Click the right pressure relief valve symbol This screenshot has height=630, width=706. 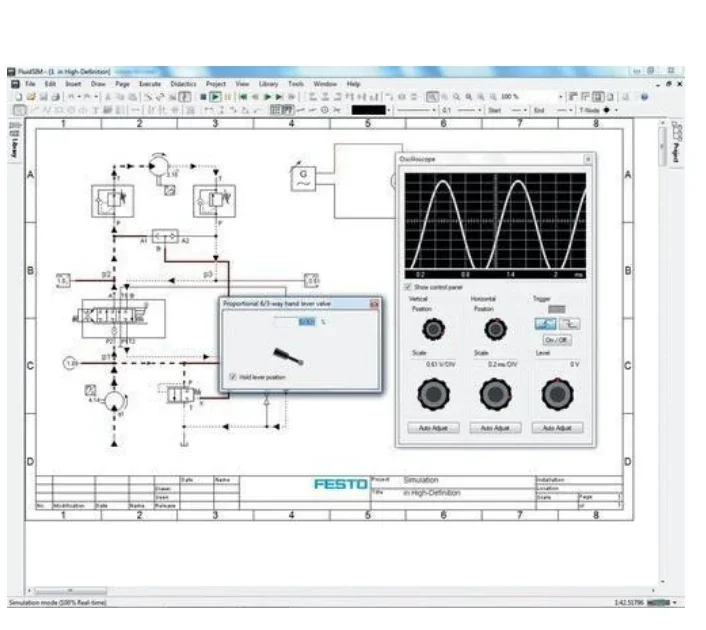pos(214,201)
